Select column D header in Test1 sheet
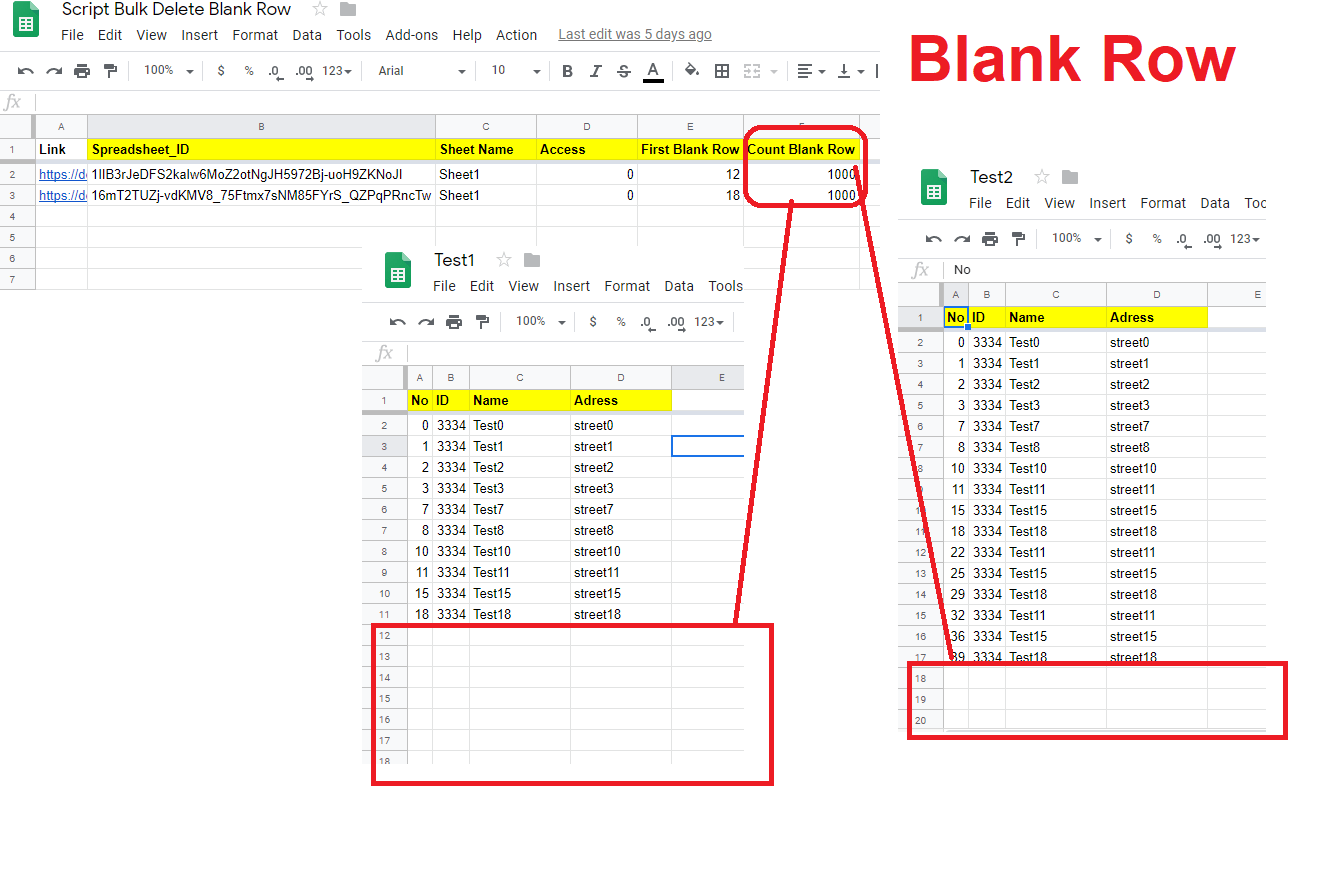The height and width of the screenshot is (894, 1330). (621, 377)
